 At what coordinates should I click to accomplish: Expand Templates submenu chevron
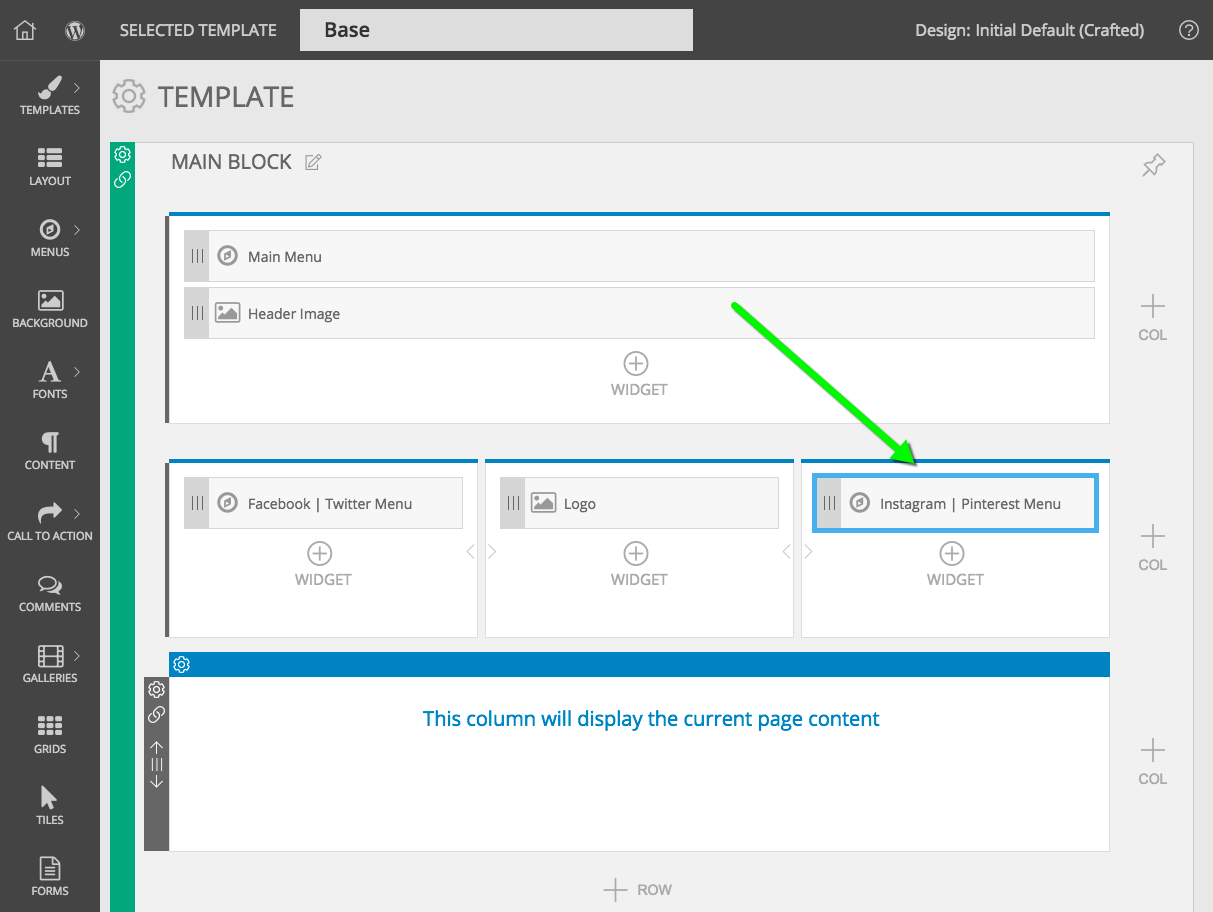point(77,88)
